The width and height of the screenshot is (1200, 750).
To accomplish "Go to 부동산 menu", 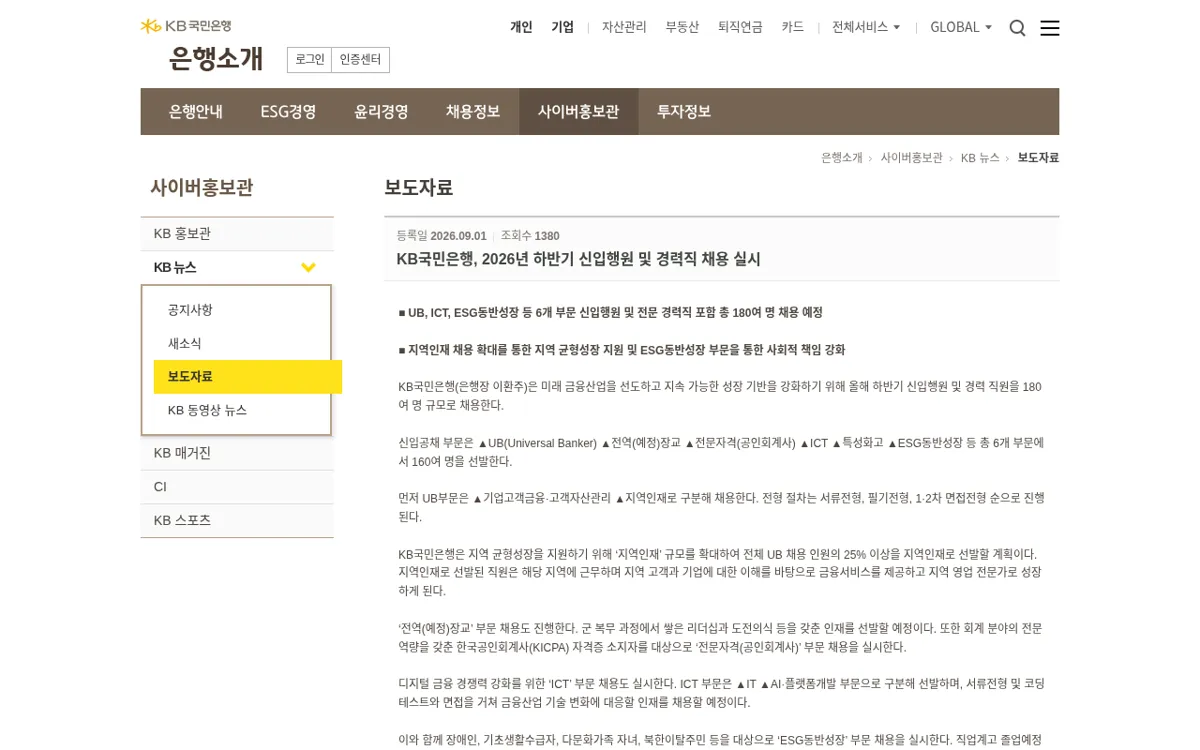I will [682, 27].
